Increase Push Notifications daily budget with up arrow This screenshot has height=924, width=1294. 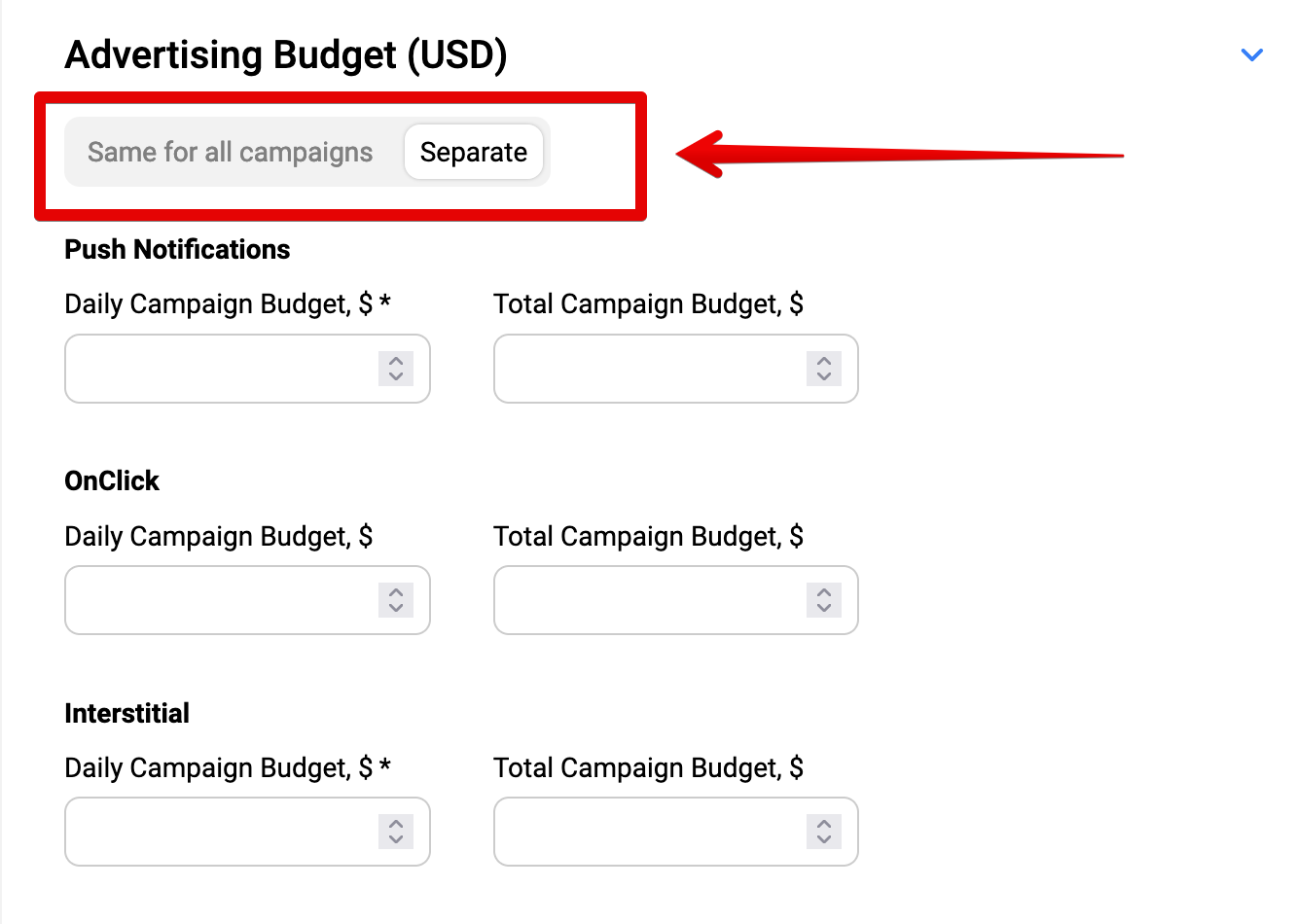pyautogui.click(x=396, y=361)
